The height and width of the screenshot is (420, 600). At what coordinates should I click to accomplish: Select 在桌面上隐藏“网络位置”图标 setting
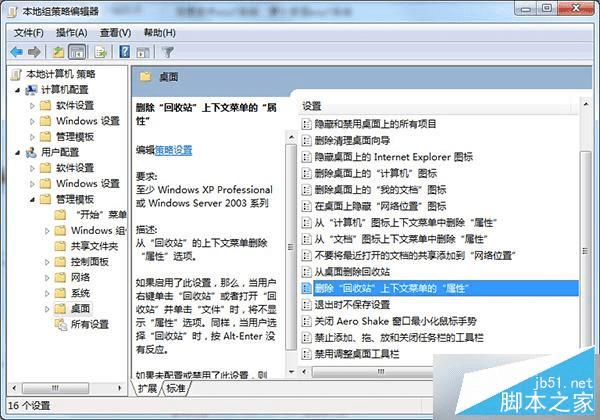(x=380, y=206)
